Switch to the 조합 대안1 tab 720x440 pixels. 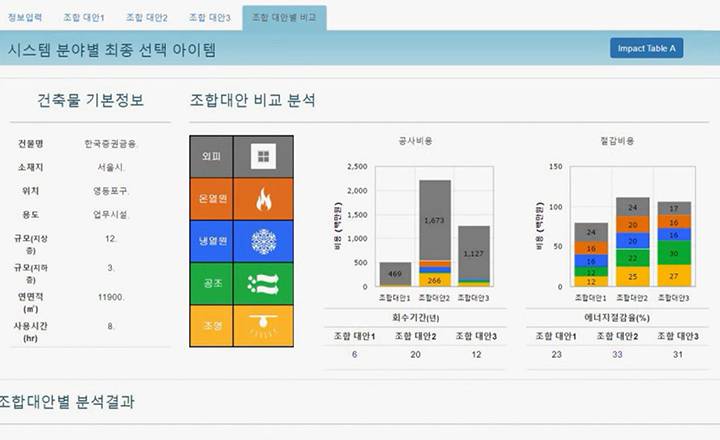(84, 18)
